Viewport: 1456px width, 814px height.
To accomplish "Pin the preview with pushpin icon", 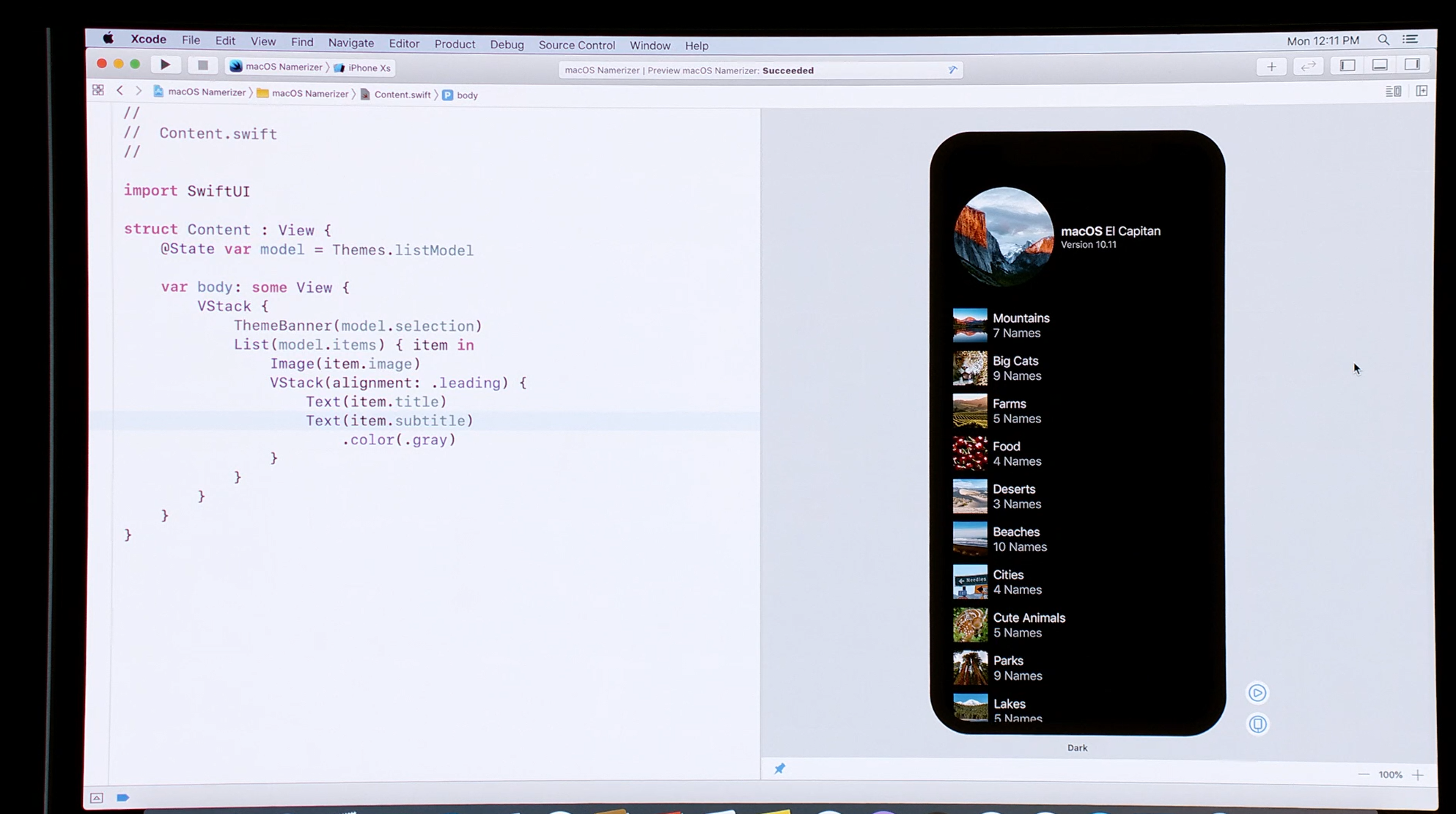I will coord(780,769).
